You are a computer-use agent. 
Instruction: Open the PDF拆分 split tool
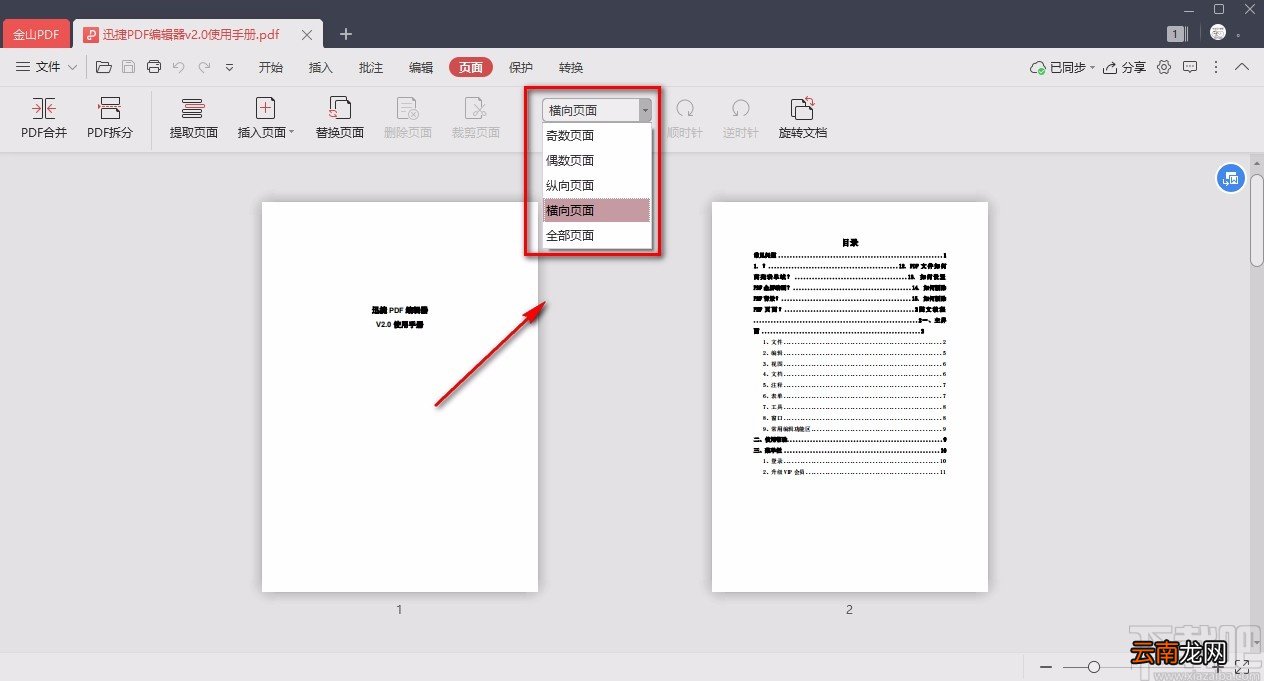click(110, 117)
